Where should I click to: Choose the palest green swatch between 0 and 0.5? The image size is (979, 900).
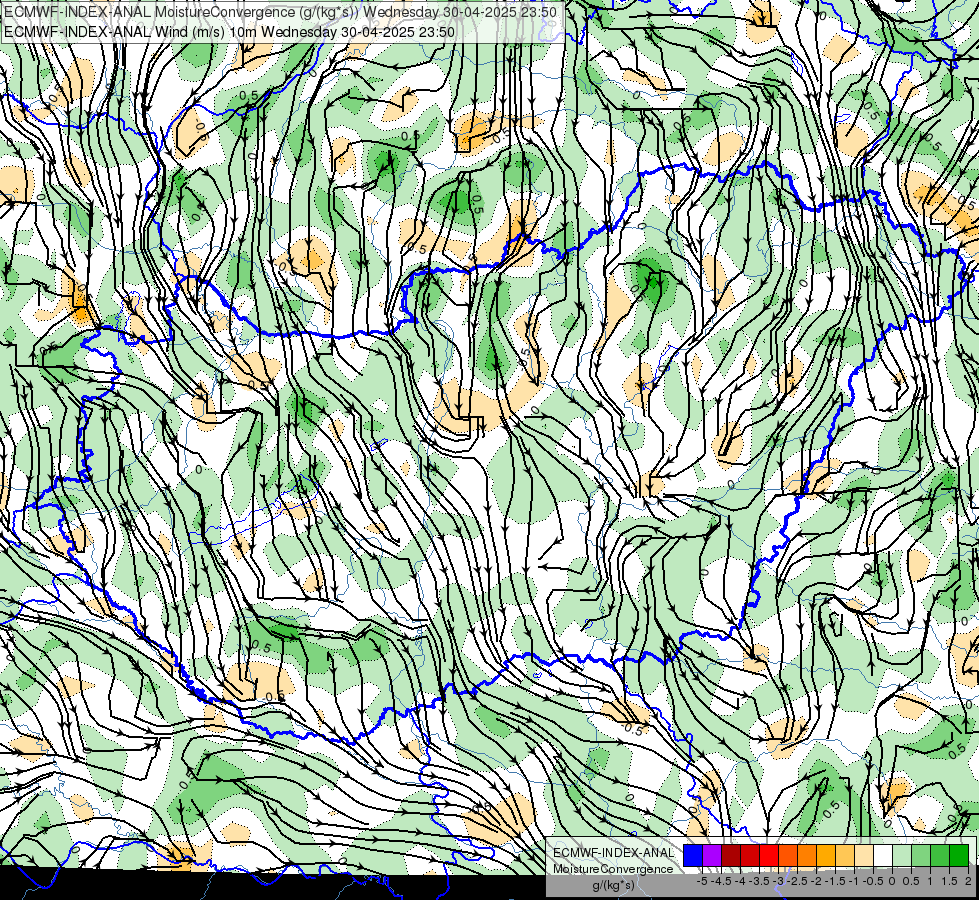coord(902,855)
